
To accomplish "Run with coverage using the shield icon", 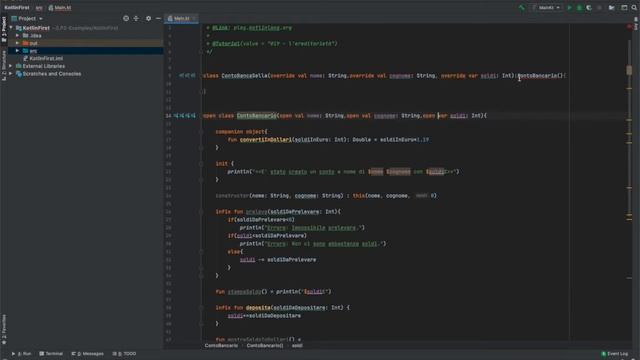I will point(589,7).
